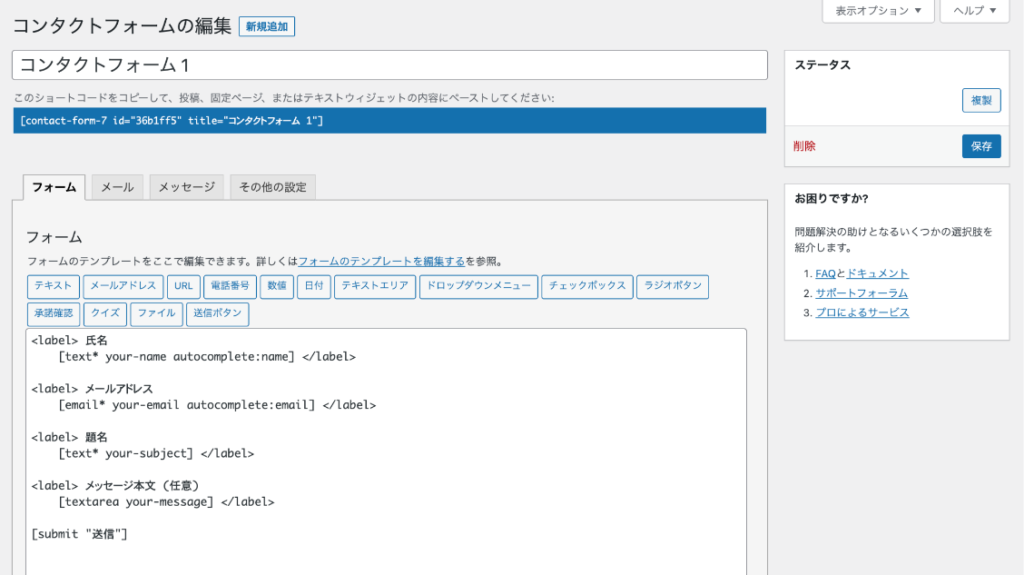Add a 送信ボタン tag

(217, 314)
